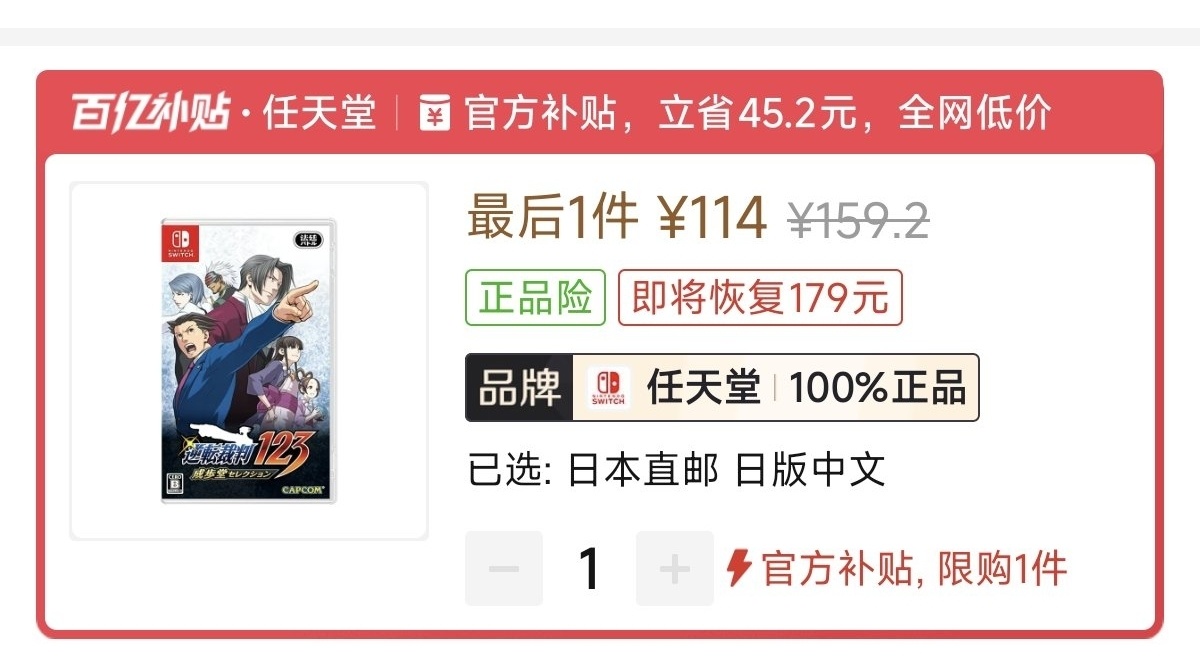Click the plus quantity button
Image resolution: width=1200 pixels, height=668 pixels.
point(675,568)
